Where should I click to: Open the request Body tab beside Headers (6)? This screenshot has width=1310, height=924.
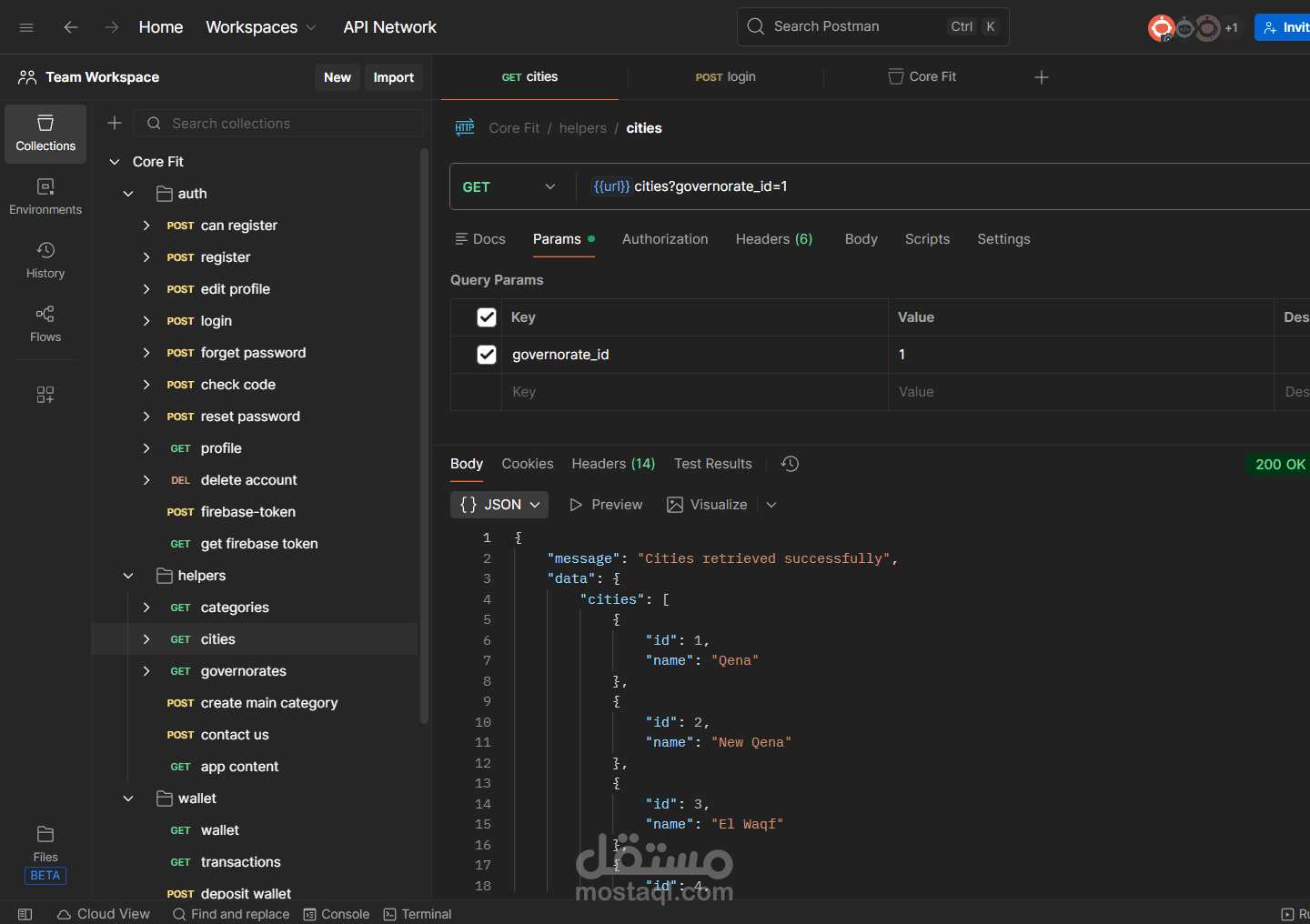pos(861,239)
